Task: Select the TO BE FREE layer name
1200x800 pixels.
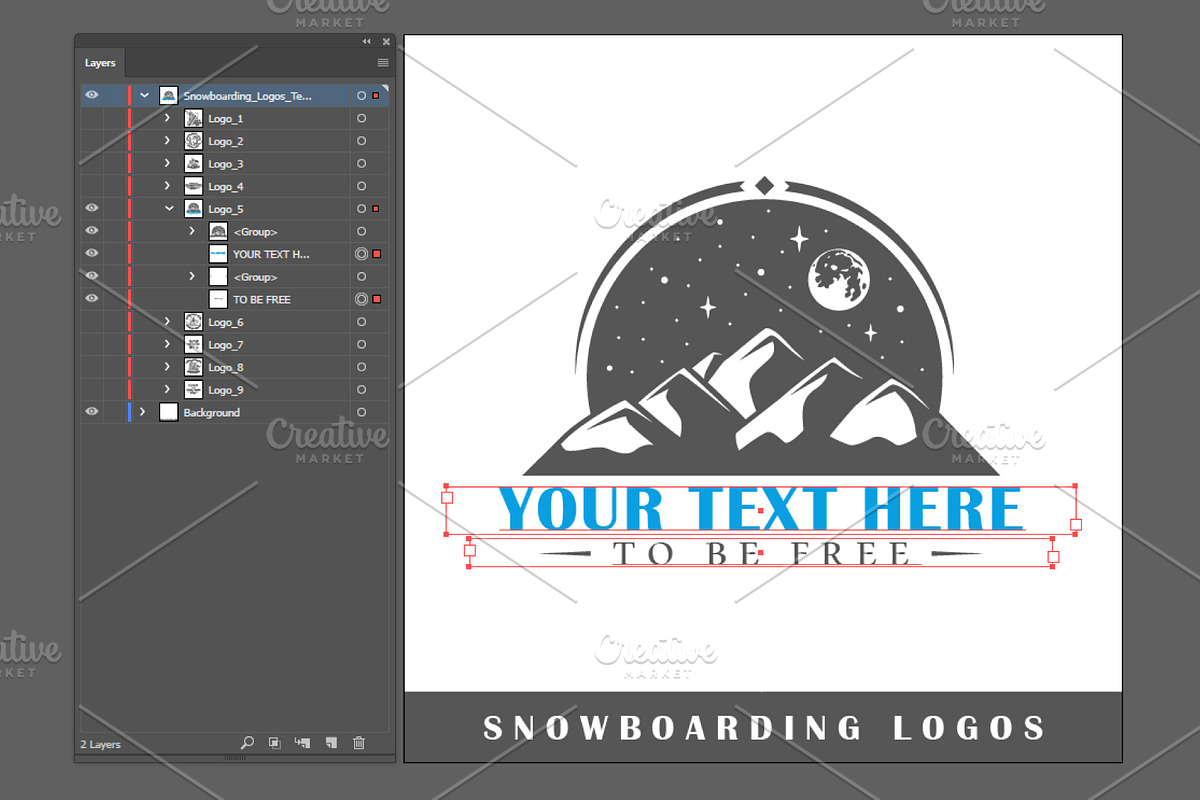Action: tap(262, 299)
